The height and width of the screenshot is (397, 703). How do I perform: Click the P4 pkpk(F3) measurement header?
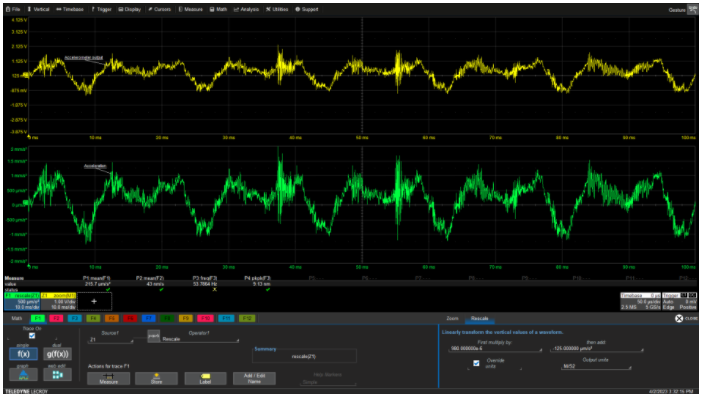[257, 279]
